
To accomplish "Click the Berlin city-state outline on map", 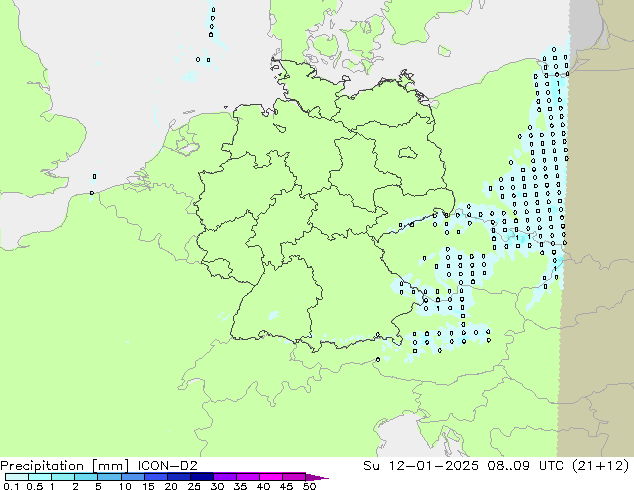I will pos(407,153).
